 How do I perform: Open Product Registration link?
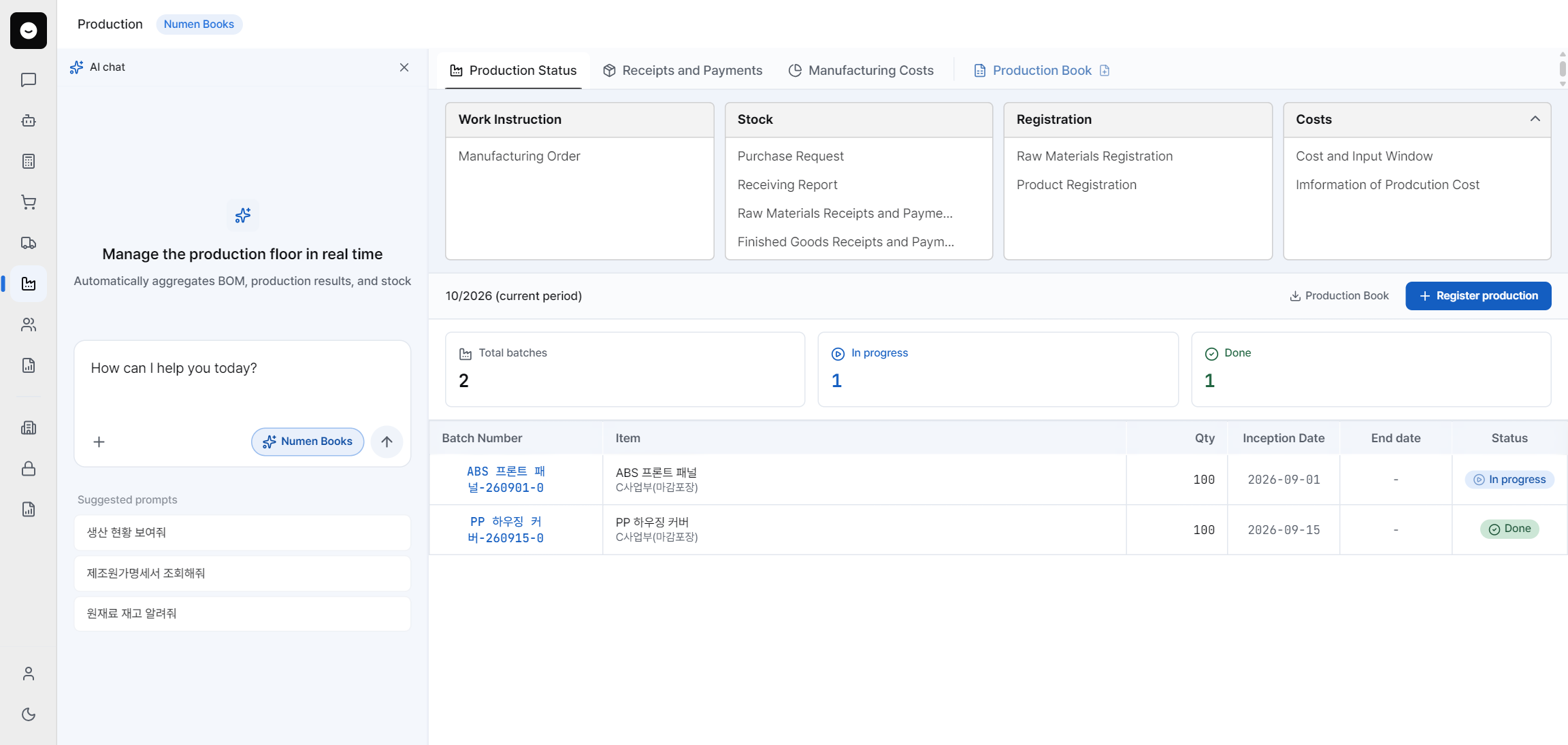click(1077, 185)
